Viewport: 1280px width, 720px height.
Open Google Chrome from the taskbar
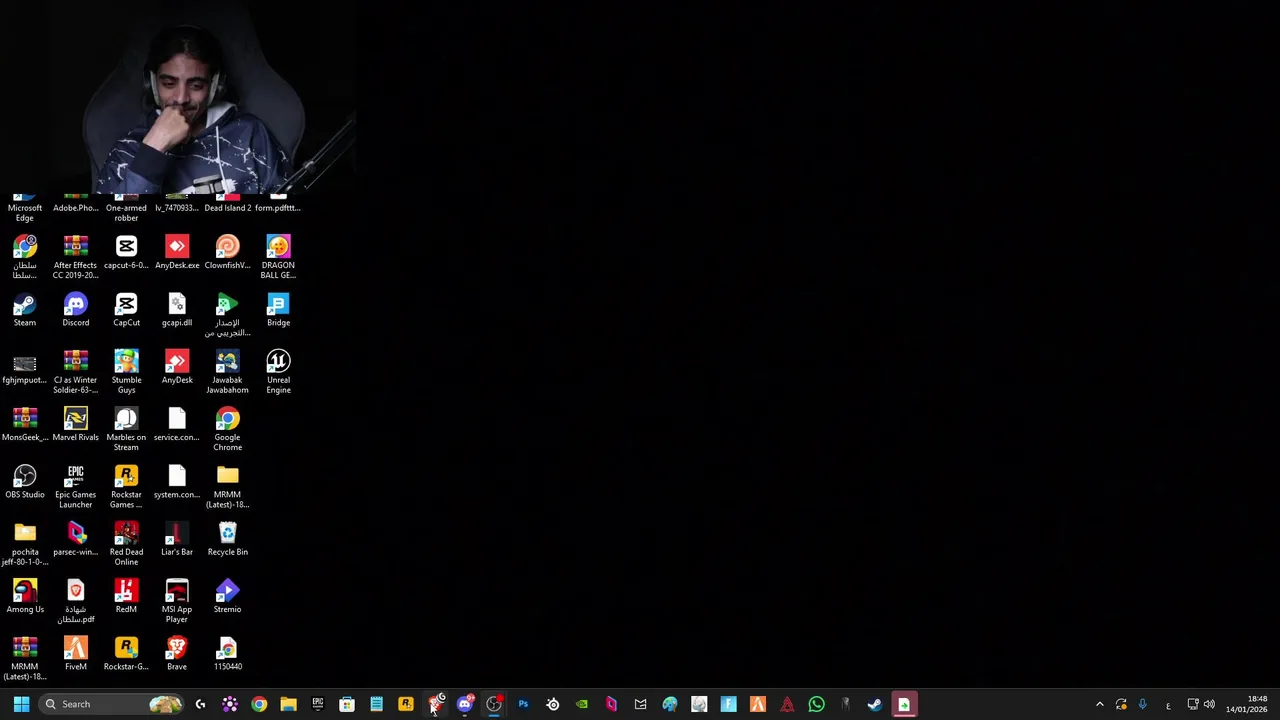tap(259, 704)
